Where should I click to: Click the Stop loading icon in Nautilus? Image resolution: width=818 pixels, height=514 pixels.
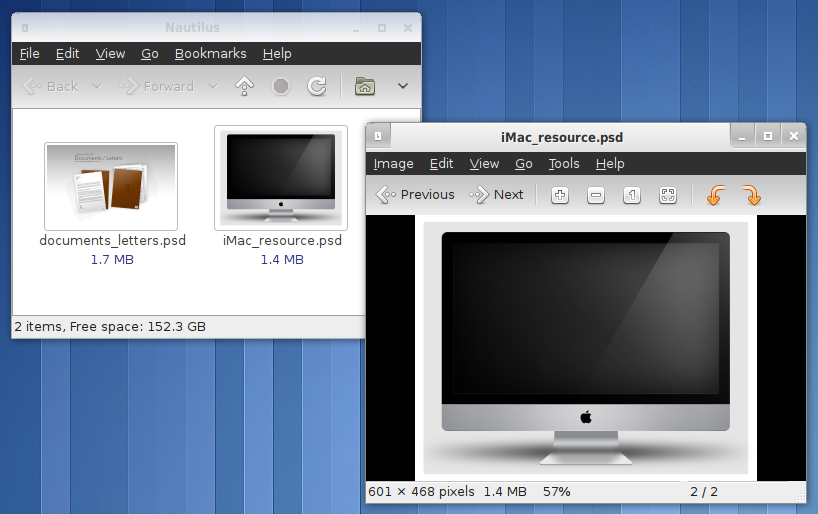(281, 86)
